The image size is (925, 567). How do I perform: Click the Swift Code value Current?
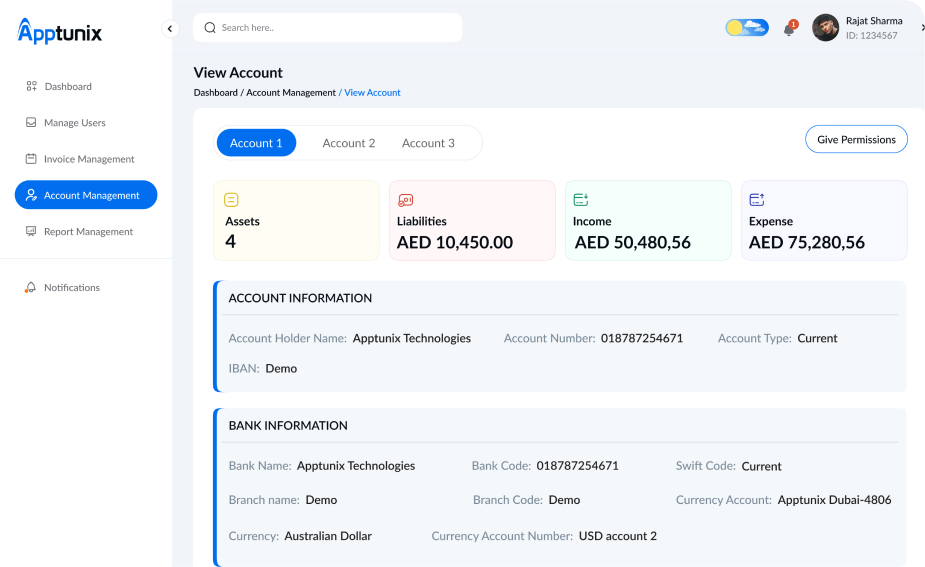pos(761,467)
